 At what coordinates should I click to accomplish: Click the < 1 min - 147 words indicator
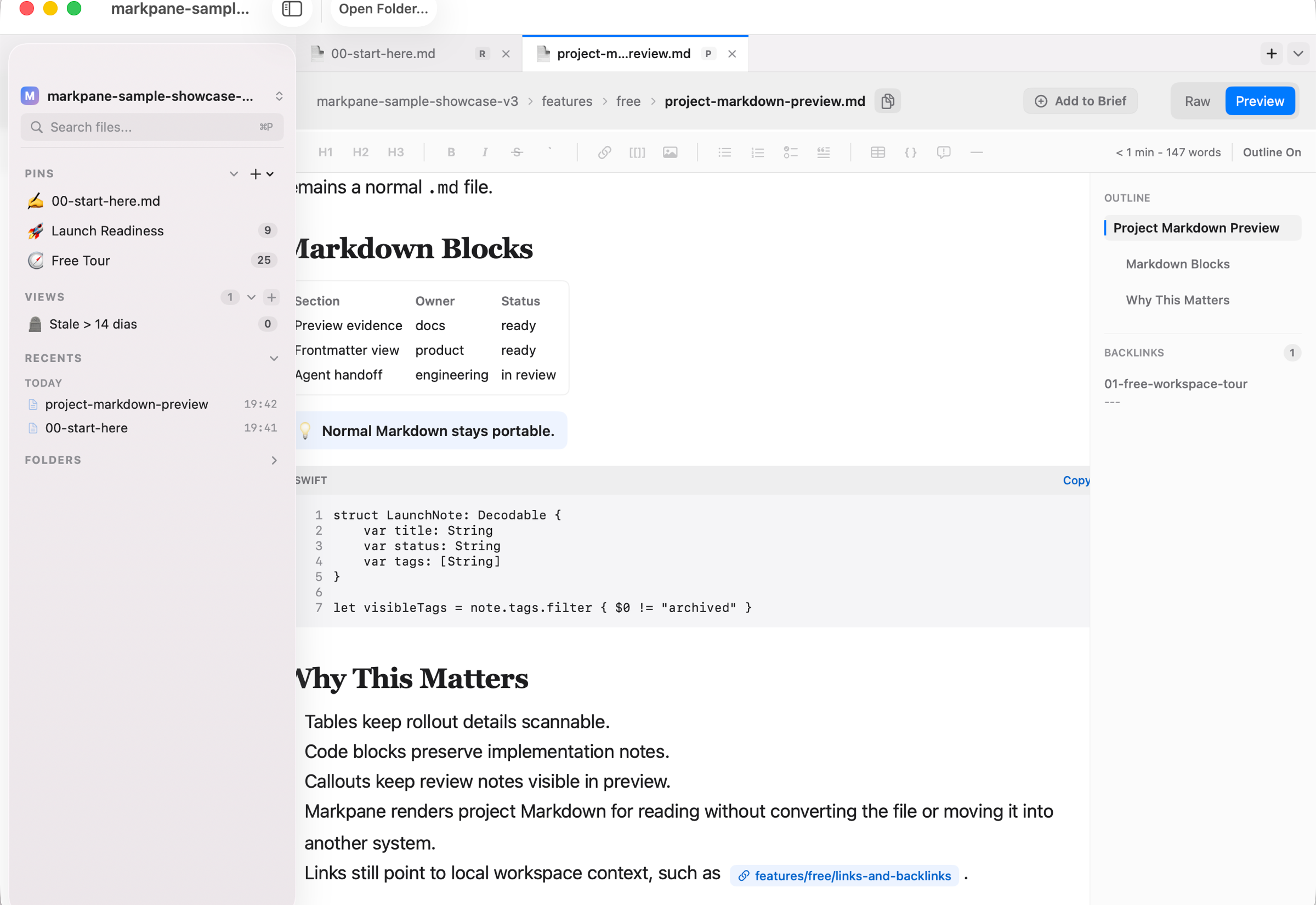1167,152
